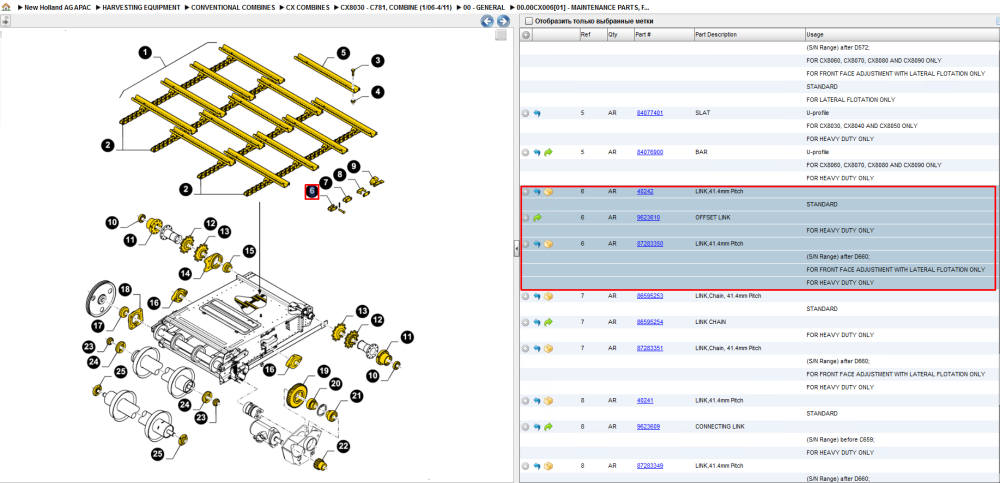The height and width of the screenshot is (483, 1000).
Task: Click the green arrow icon for part 84076900
Action: tap(548, 152)
